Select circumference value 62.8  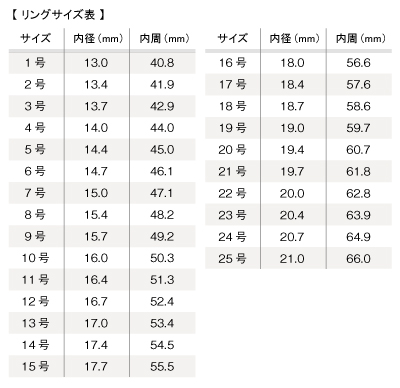tap(358, 193)
